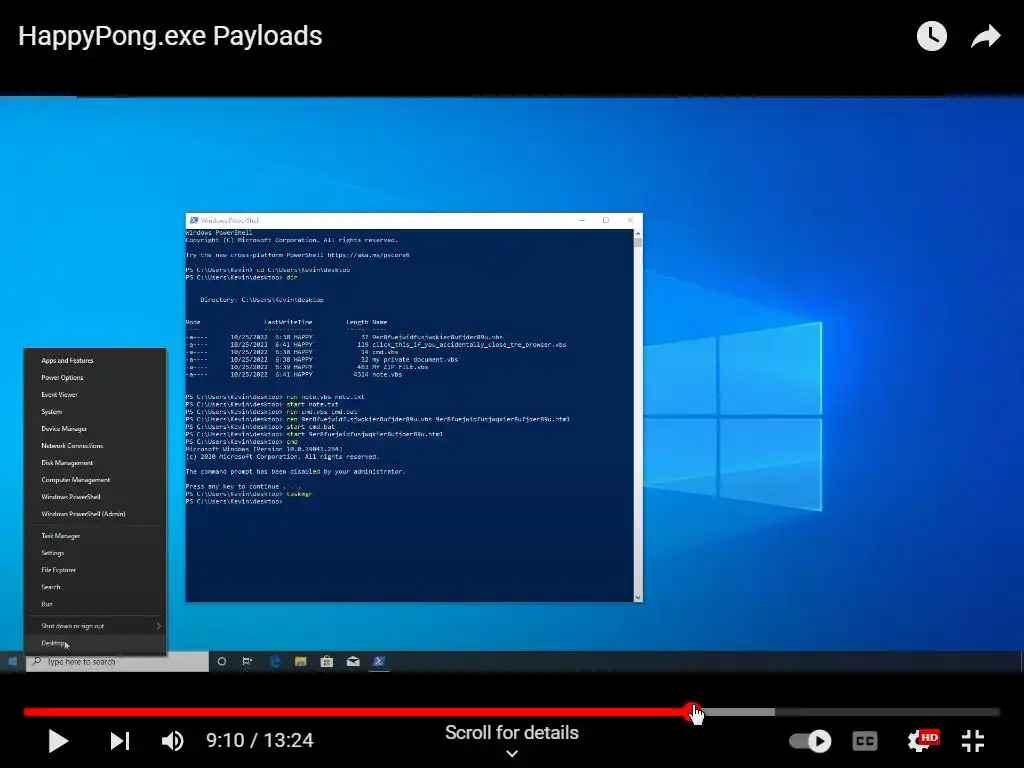This screenshot has height=768, width=1024.
Task: Select Search in the context menu
Action: tap(95, 586)
